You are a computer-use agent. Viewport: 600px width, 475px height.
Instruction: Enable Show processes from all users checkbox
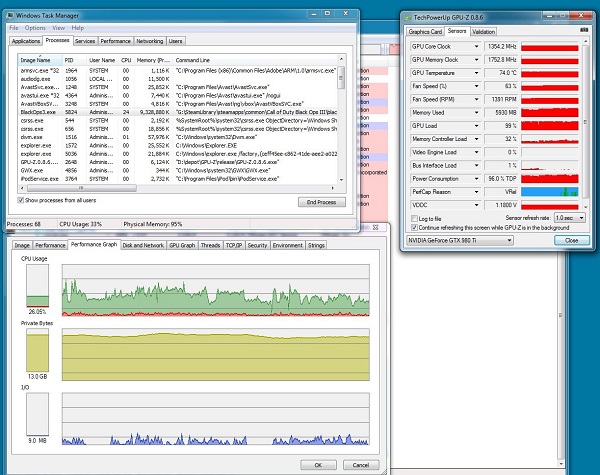point(21,201)
